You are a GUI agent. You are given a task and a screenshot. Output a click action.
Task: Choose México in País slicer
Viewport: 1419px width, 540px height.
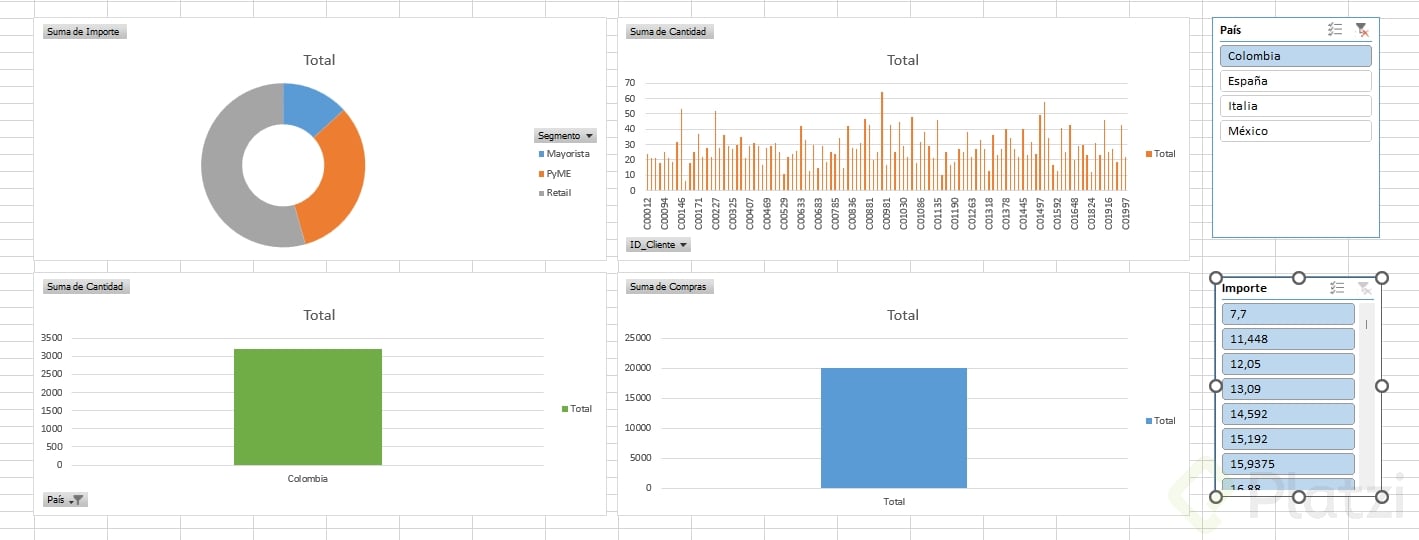tap(1296, 131)
